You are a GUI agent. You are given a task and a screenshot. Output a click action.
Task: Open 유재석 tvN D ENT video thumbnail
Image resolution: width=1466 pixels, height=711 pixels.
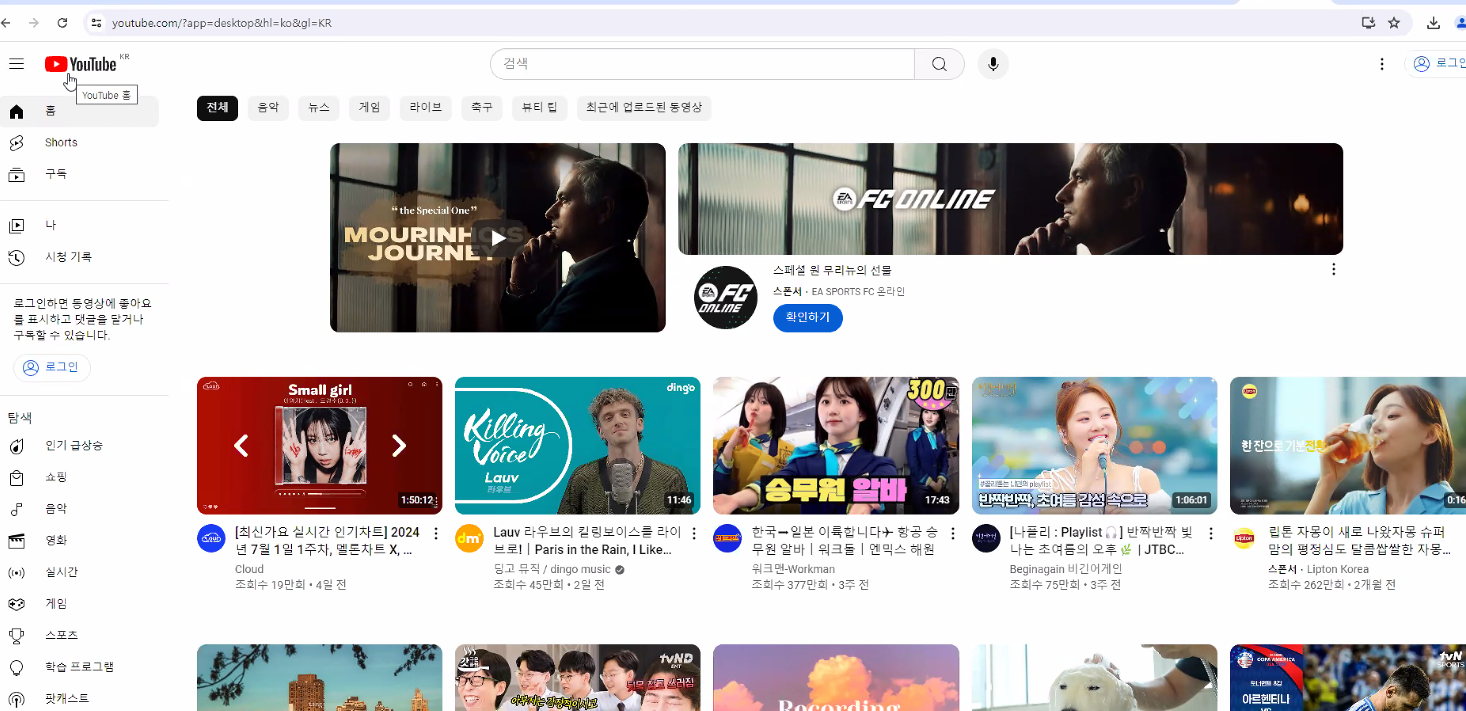(578, 678)
